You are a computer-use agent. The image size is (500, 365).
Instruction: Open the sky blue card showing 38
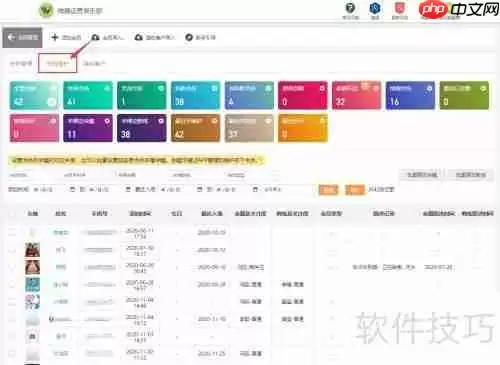[x=196, y=95]
